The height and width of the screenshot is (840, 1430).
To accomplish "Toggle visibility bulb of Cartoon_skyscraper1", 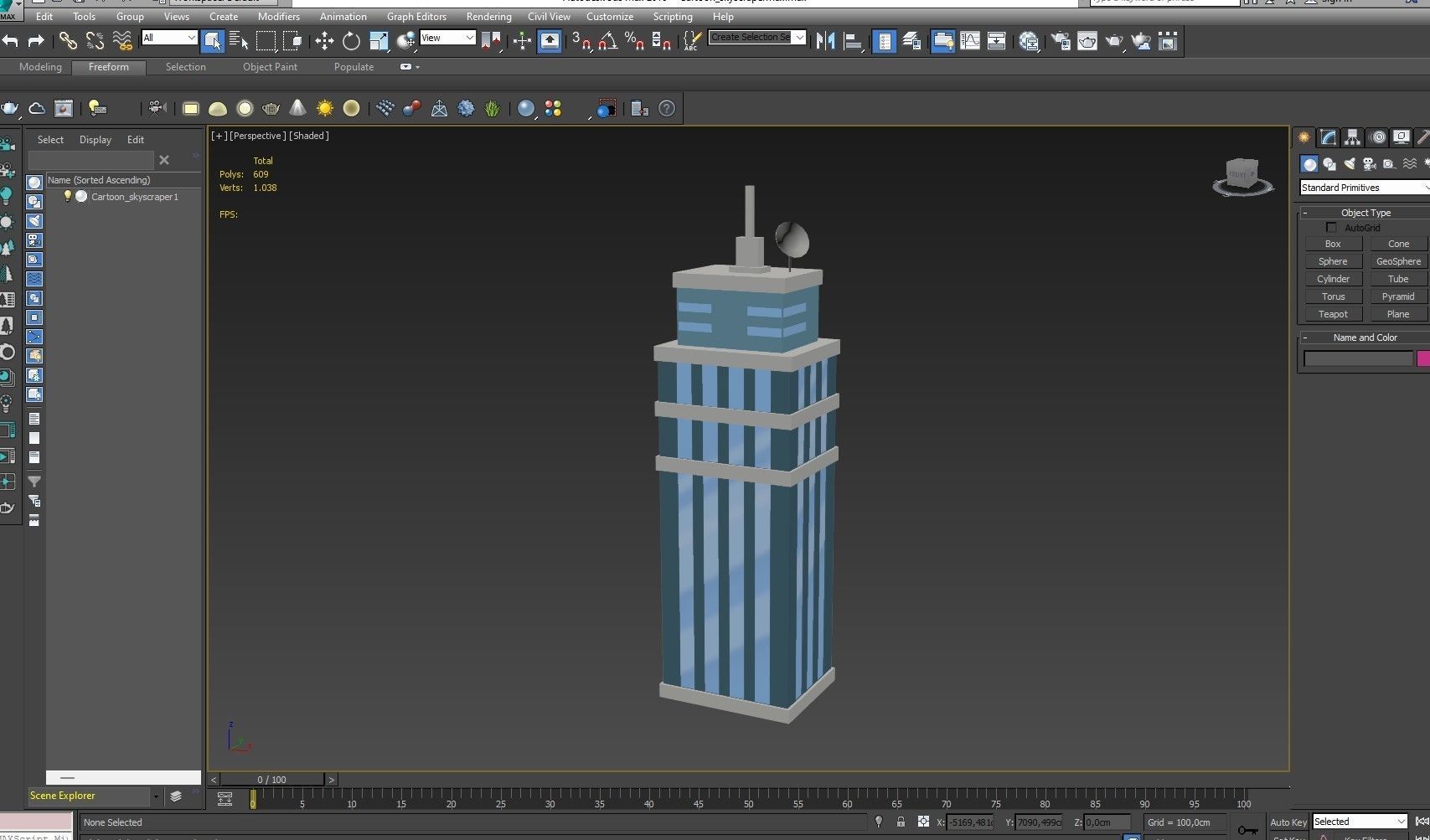I will (x=68, y=196).
